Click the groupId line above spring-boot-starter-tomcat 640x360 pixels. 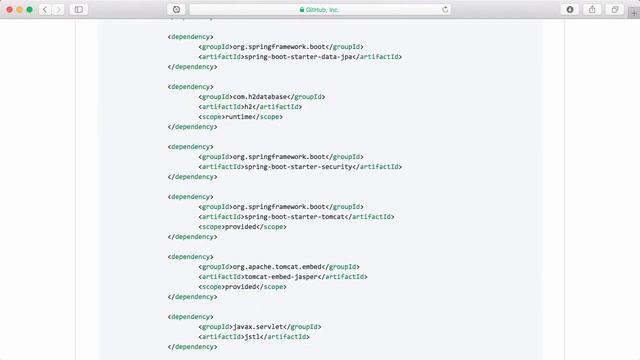point(281,207)
